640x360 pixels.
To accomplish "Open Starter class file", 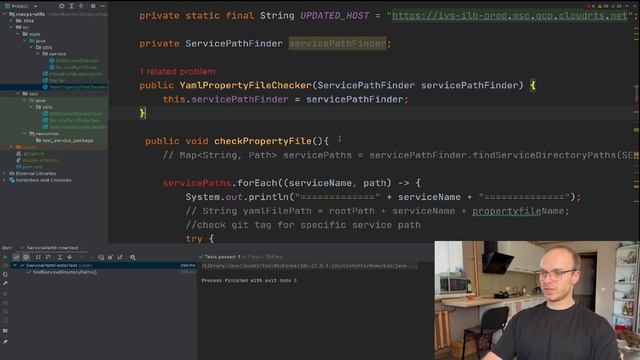I will (54, 80).
